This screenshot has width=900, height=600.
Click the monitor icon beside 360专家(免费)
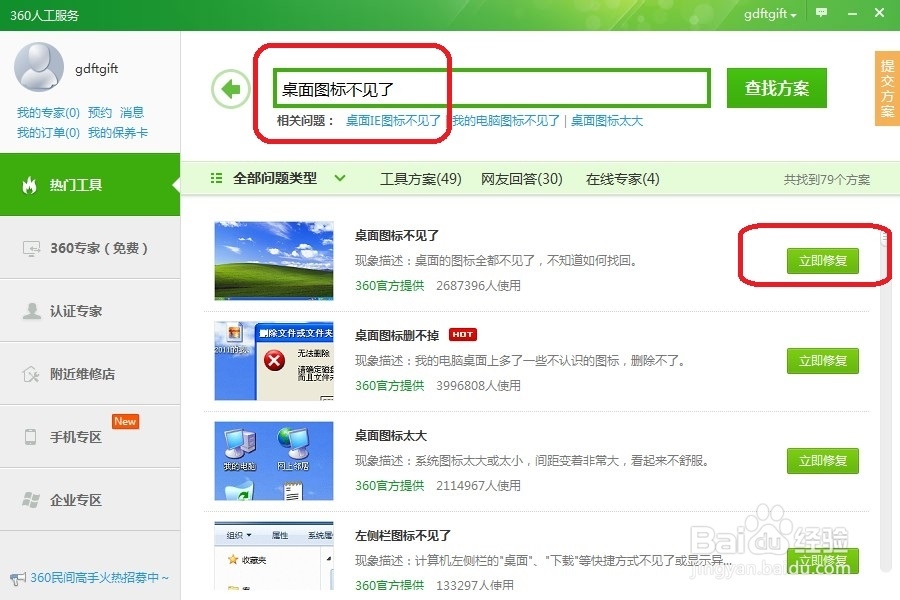pos(31,248)
